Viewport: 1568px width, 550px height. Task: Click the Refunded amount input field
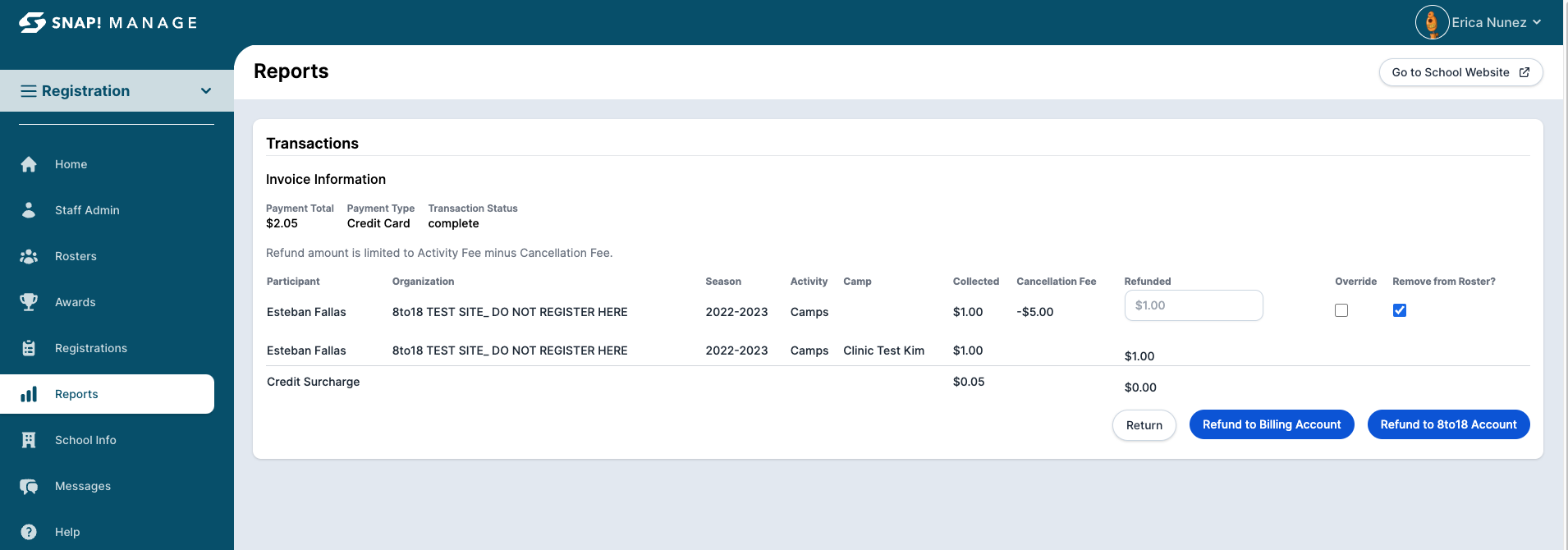(x=1193, y=305)
